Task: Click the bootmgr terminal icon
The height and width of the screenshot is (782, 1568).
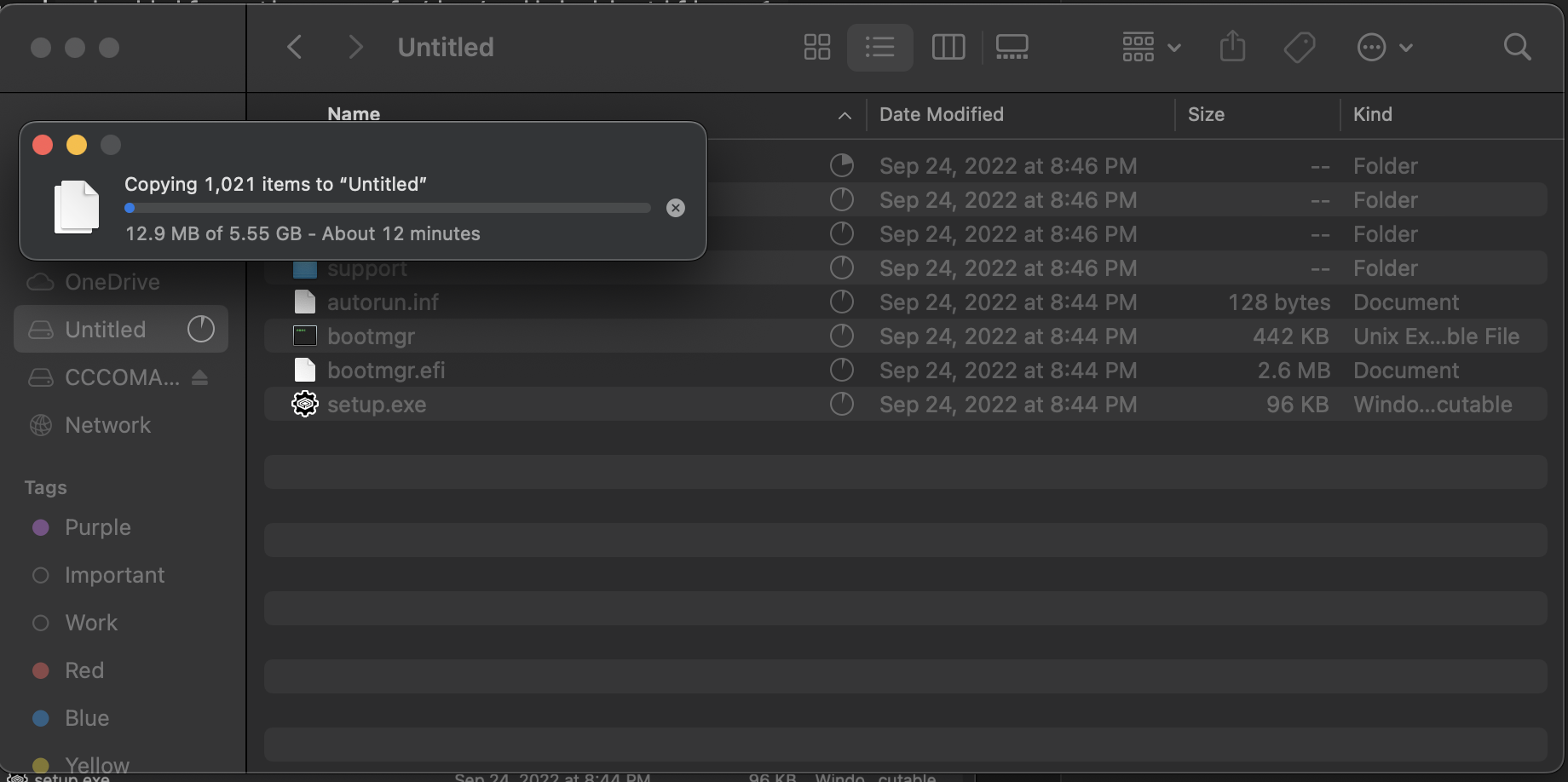Action: coord(304,336)
